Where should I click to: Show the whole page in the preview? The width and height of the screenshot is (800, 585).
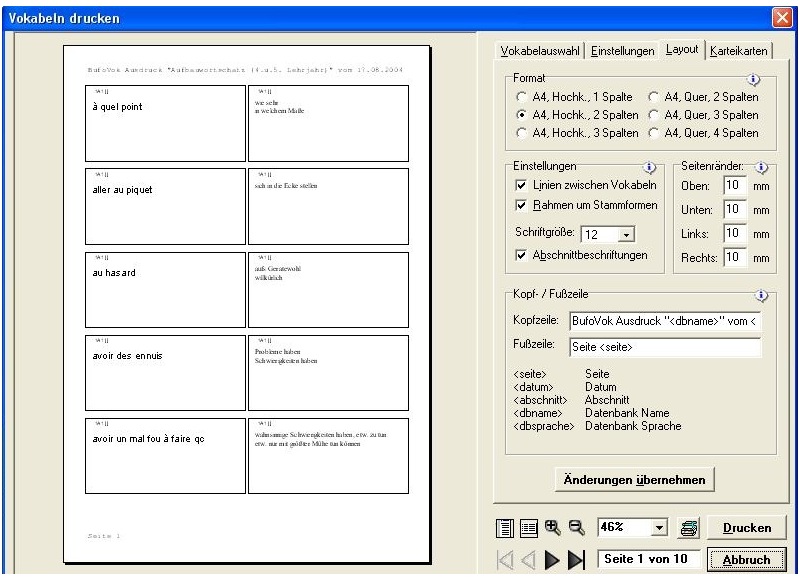coord(505,528)
